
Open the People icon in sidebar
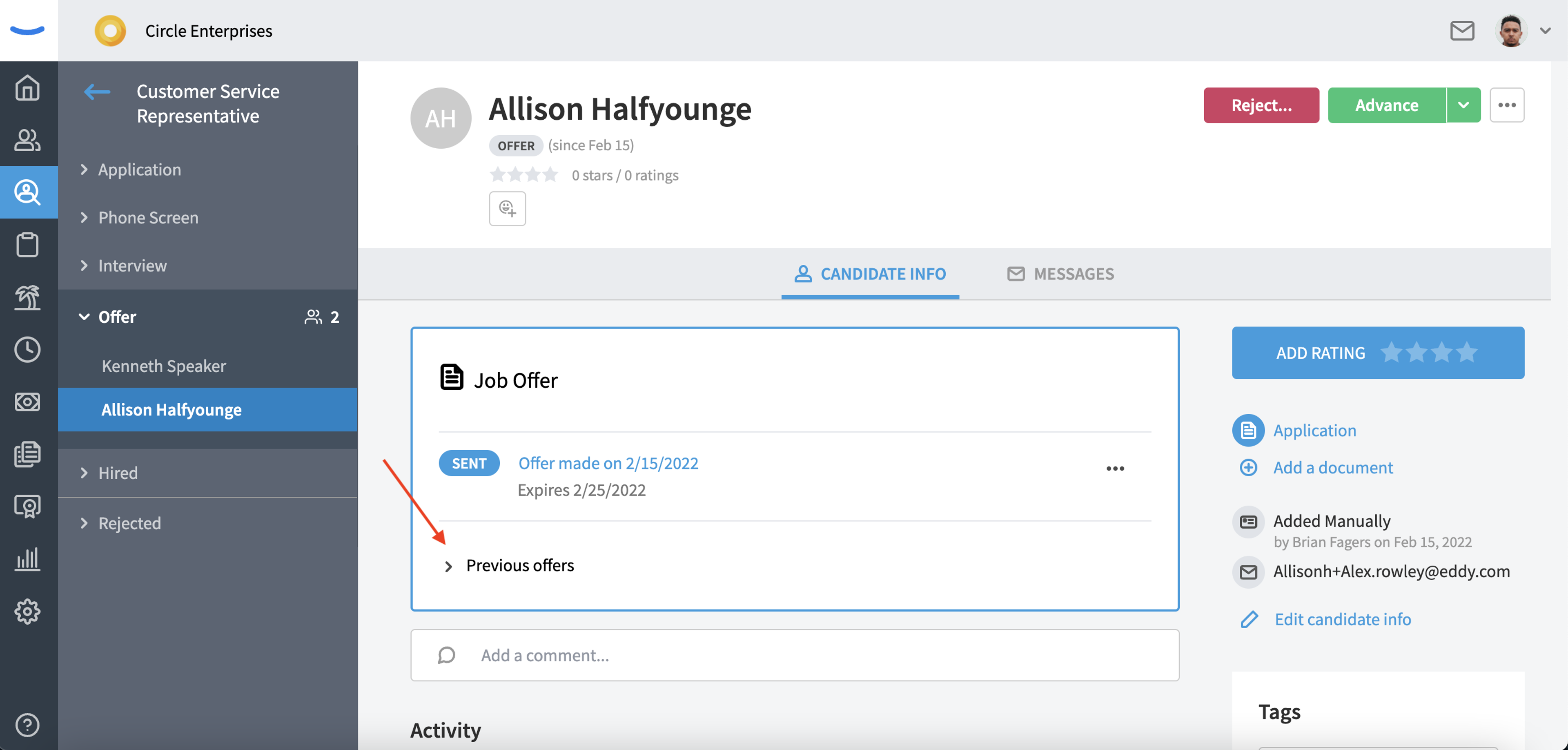click(x=27, y=140)
